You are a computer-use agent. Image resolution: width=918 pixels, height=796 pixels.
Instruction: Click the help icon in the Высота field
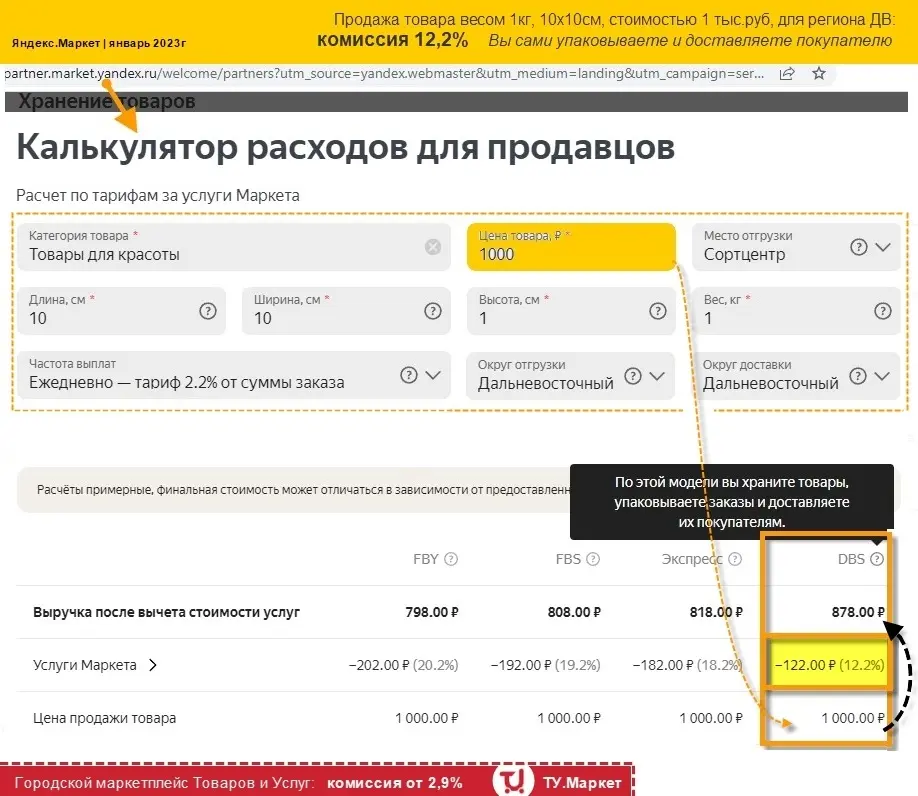(x=657, y=311)
